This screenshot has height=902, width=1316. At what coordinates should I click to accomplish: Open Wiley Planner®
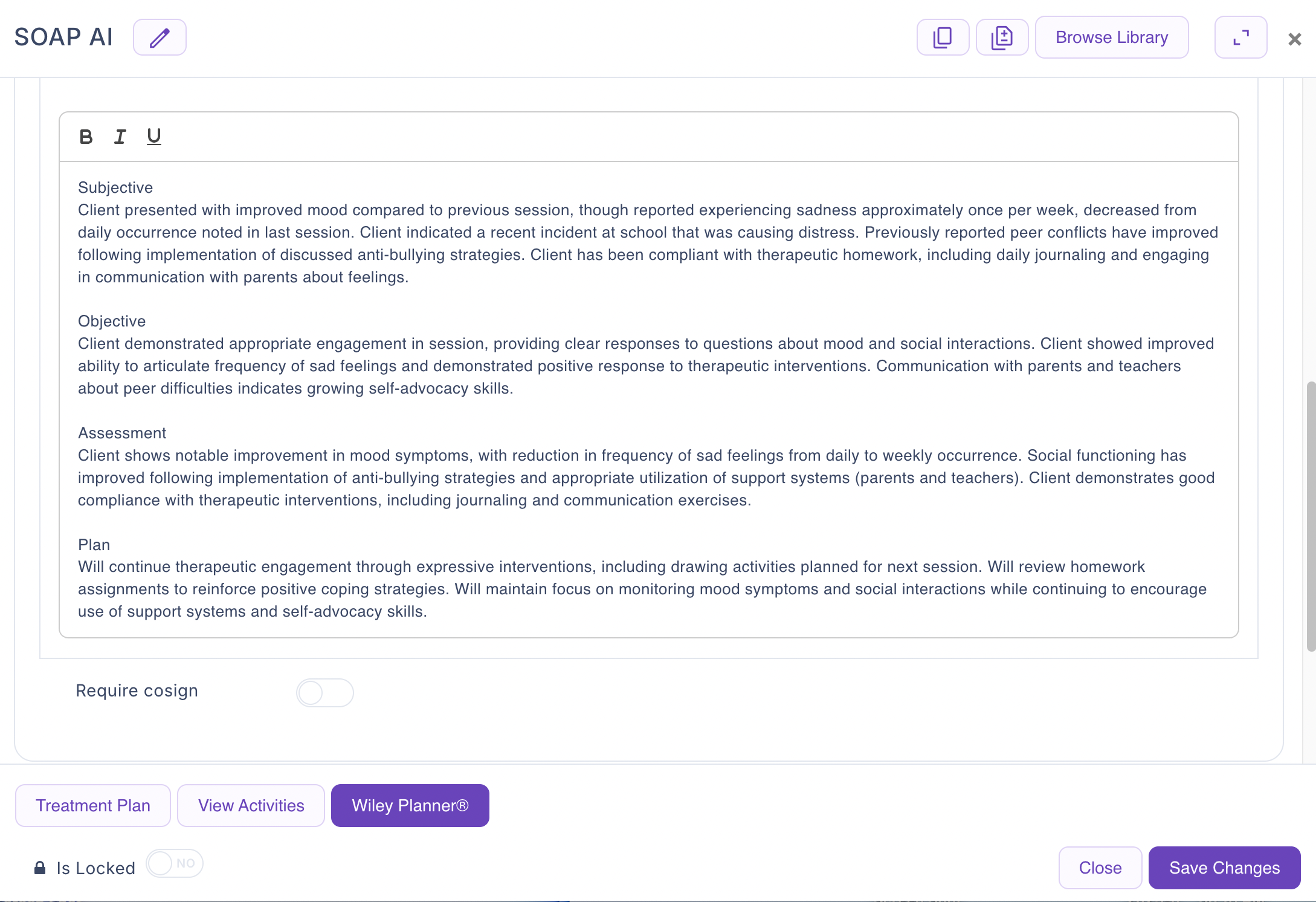pyautogui.click(x=410, y=806)
